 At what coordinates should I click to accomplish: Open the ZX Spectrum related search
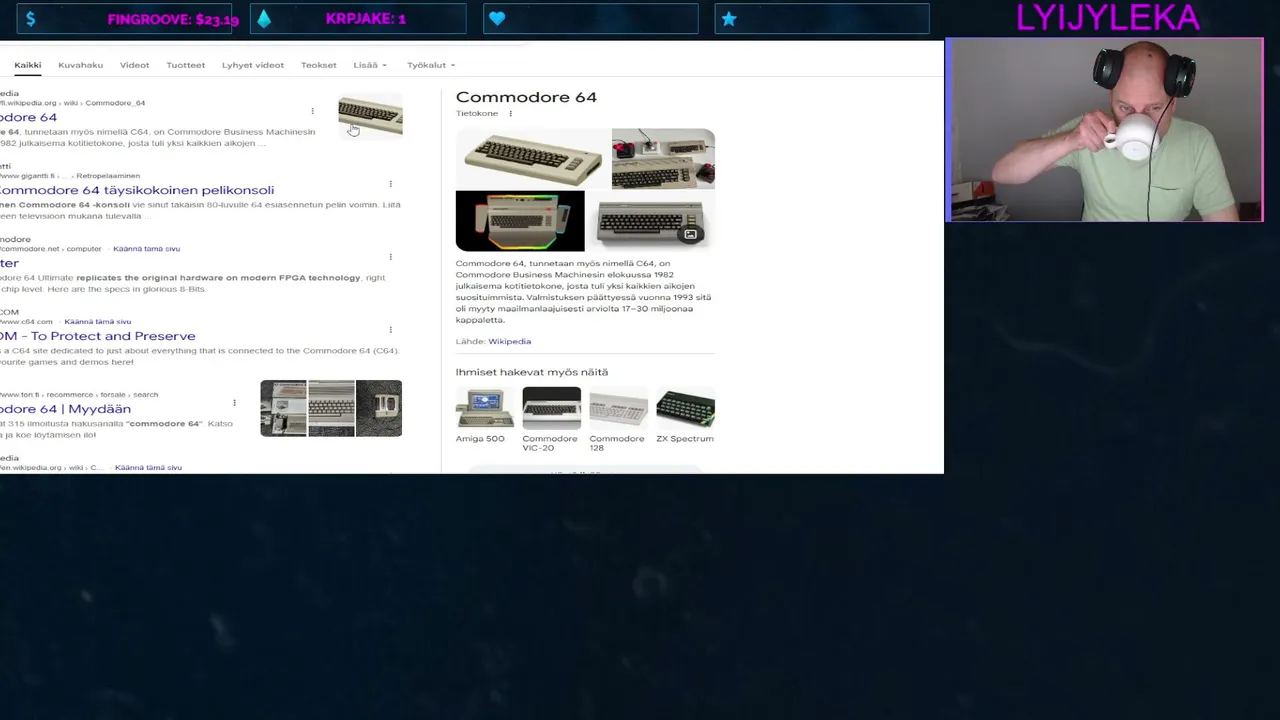pos(685,416)
